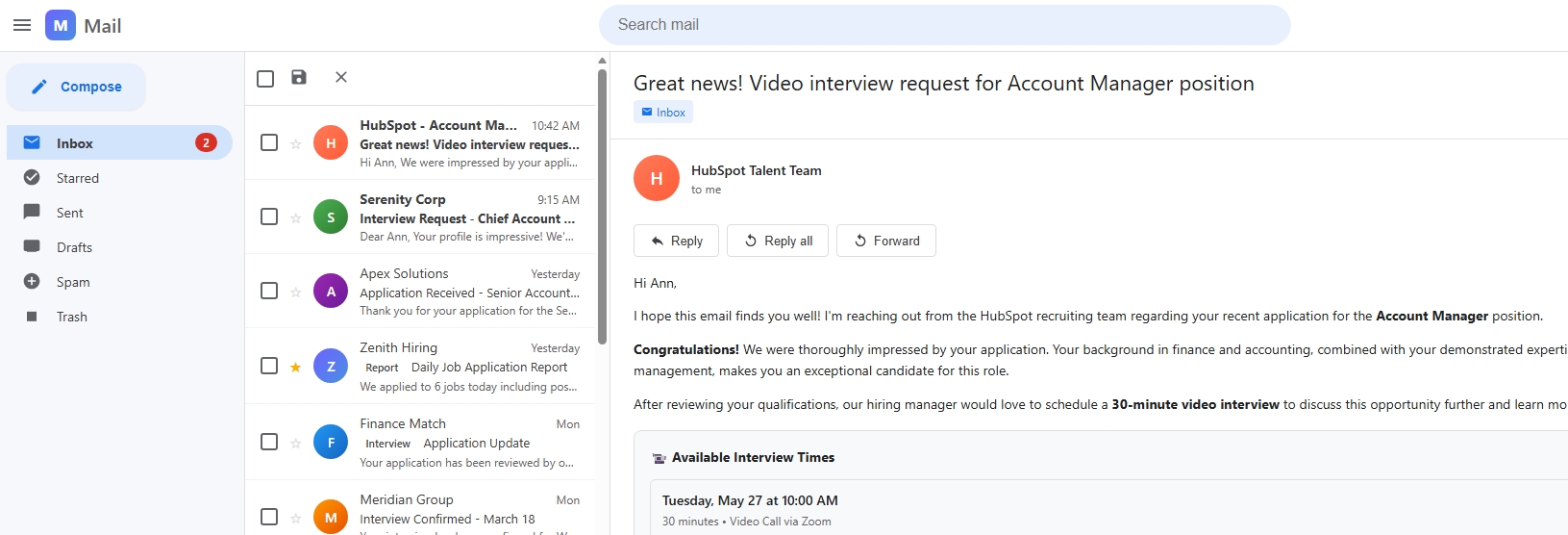Click the save disk icon in list toolbar
1568x535 pixels.
(x=299, y=77)
